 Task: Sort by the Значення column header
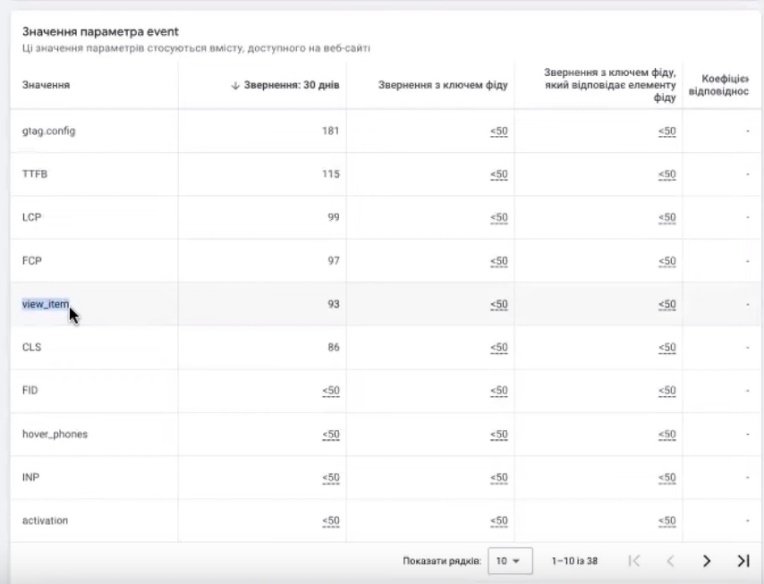[x=46, y=86]
